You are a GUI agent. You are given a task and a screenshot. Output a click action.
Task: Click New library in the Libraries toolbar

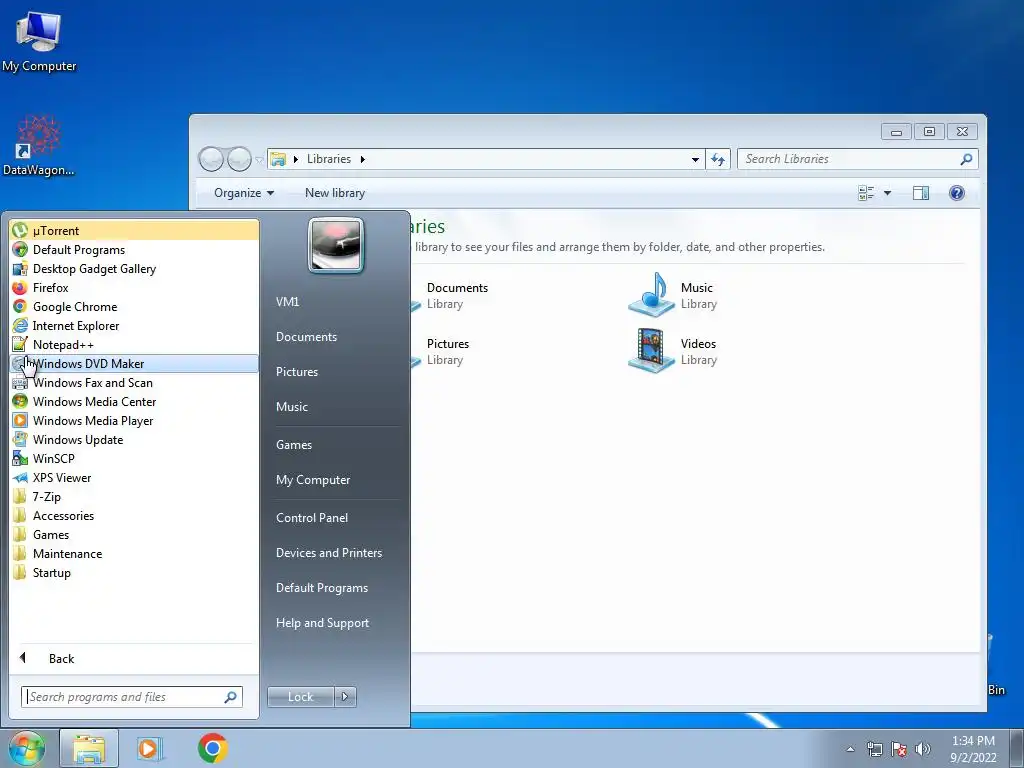(x=334, y=193)
